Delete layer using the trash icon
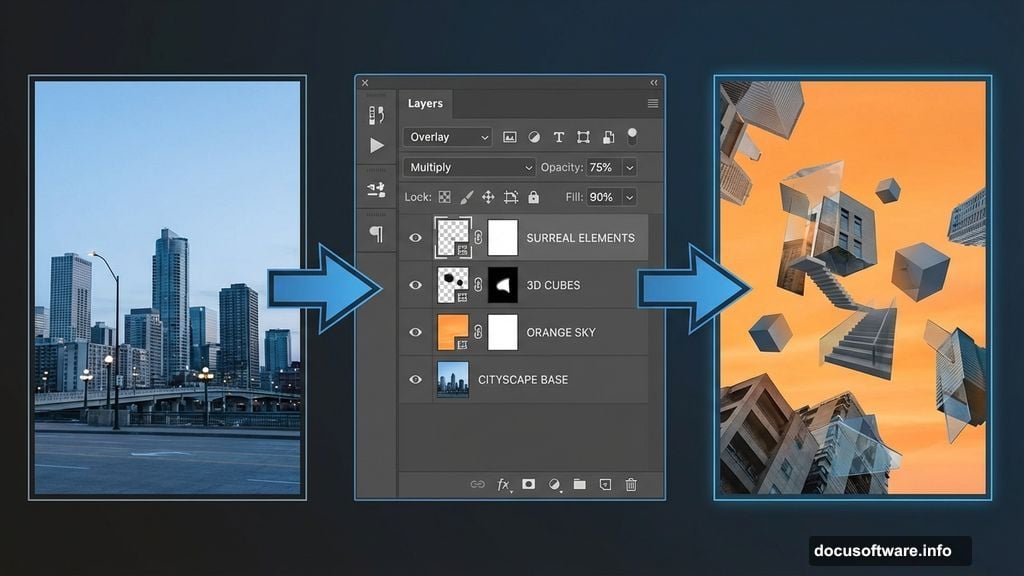1024x576 pixels. click(630, 484)
